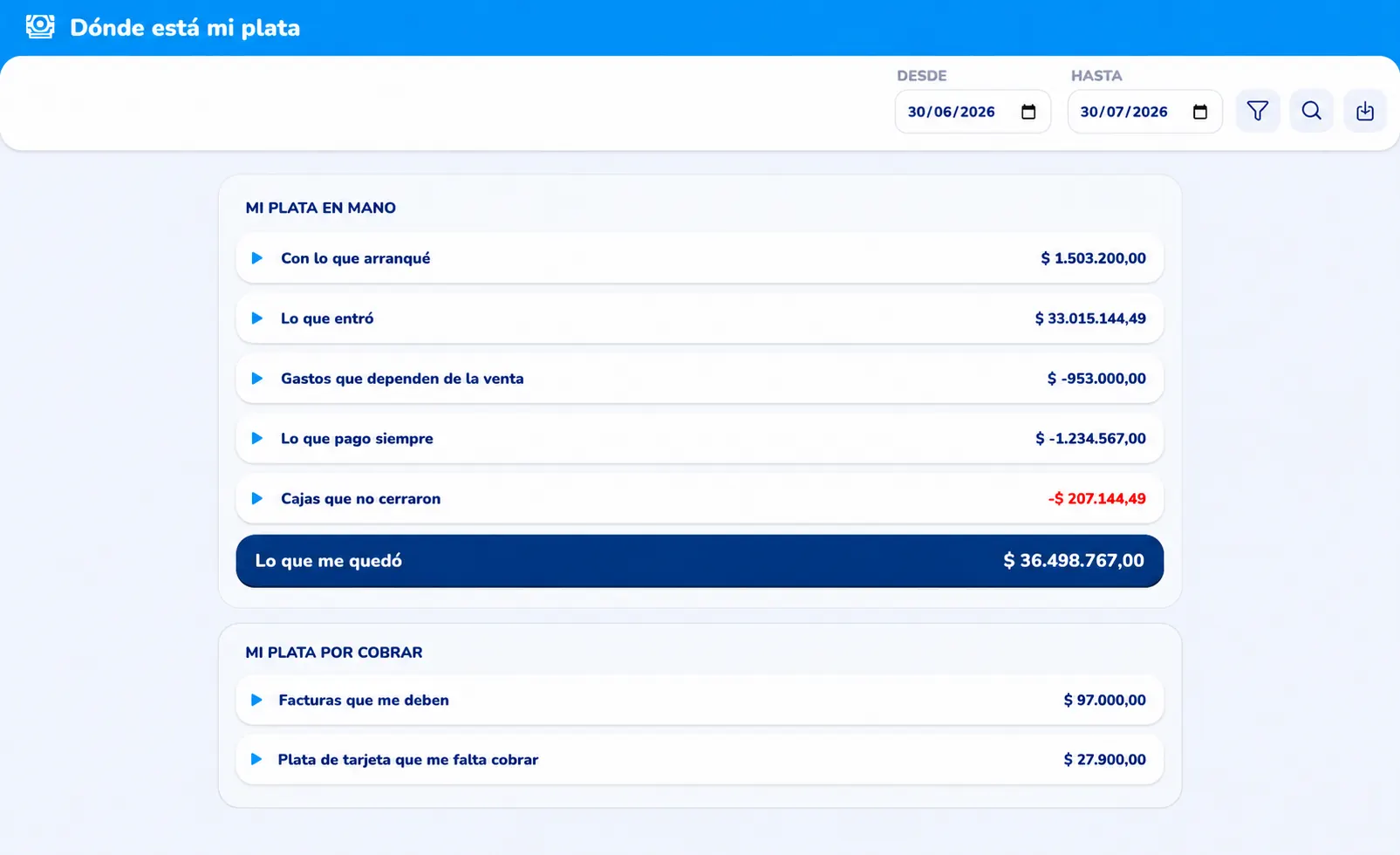This screenshot has width=1400, height=855.
Task: Click the amount $ 1.503.200,00
Action: tap(1093, 258)
